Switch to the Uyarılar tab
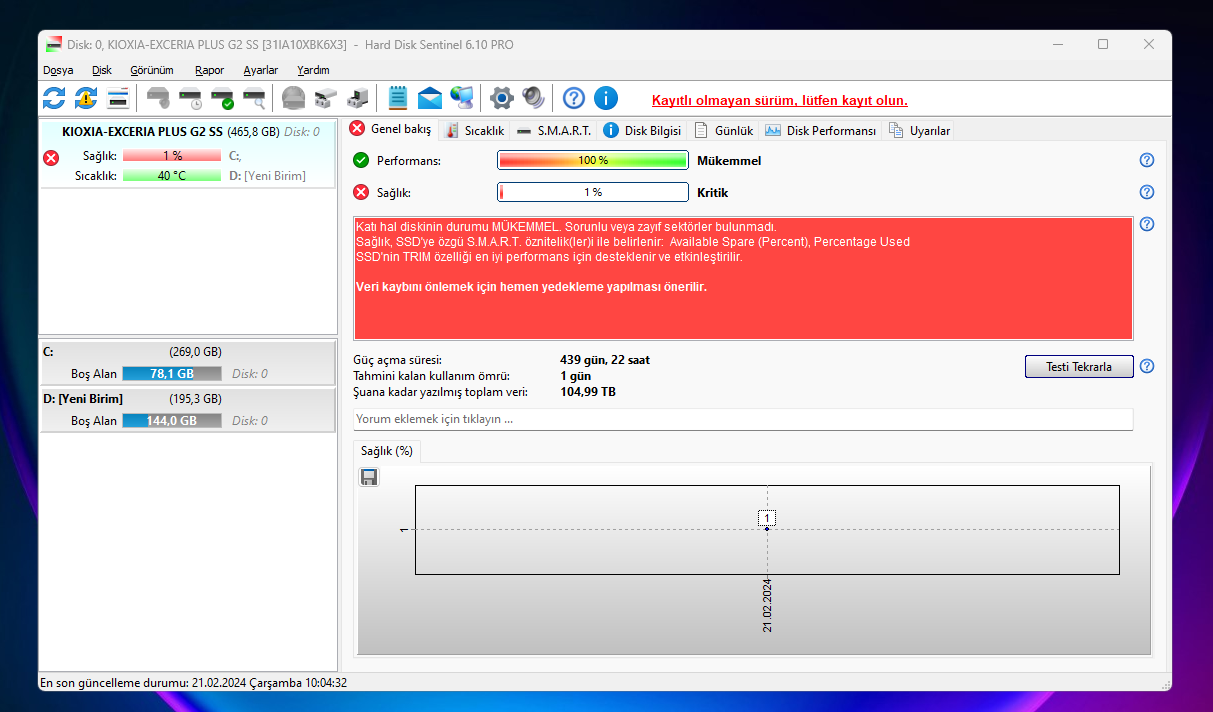Screen dimensions: 1213x712 [919, 130]
